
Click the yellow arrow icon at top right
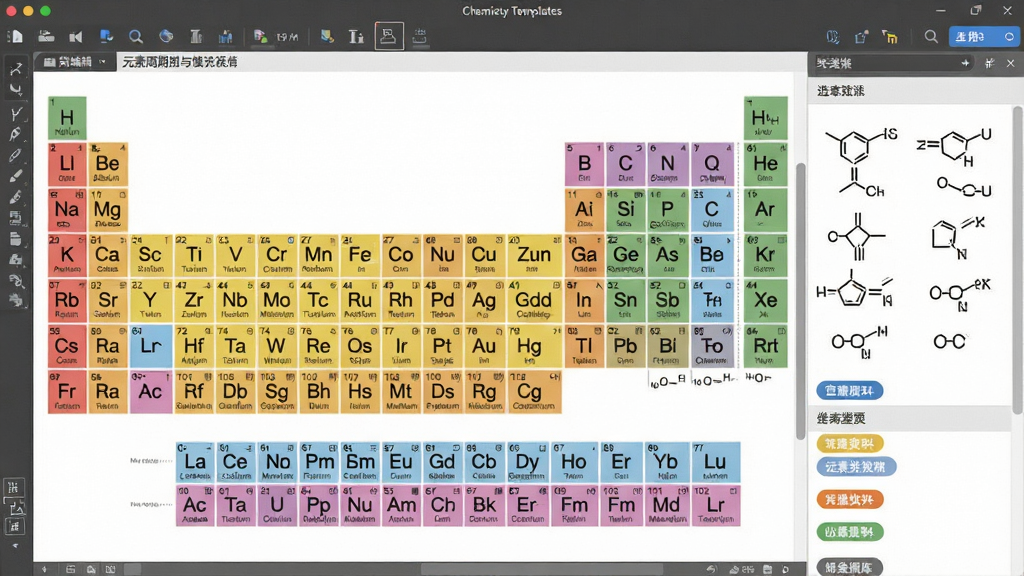pos(889,37)
